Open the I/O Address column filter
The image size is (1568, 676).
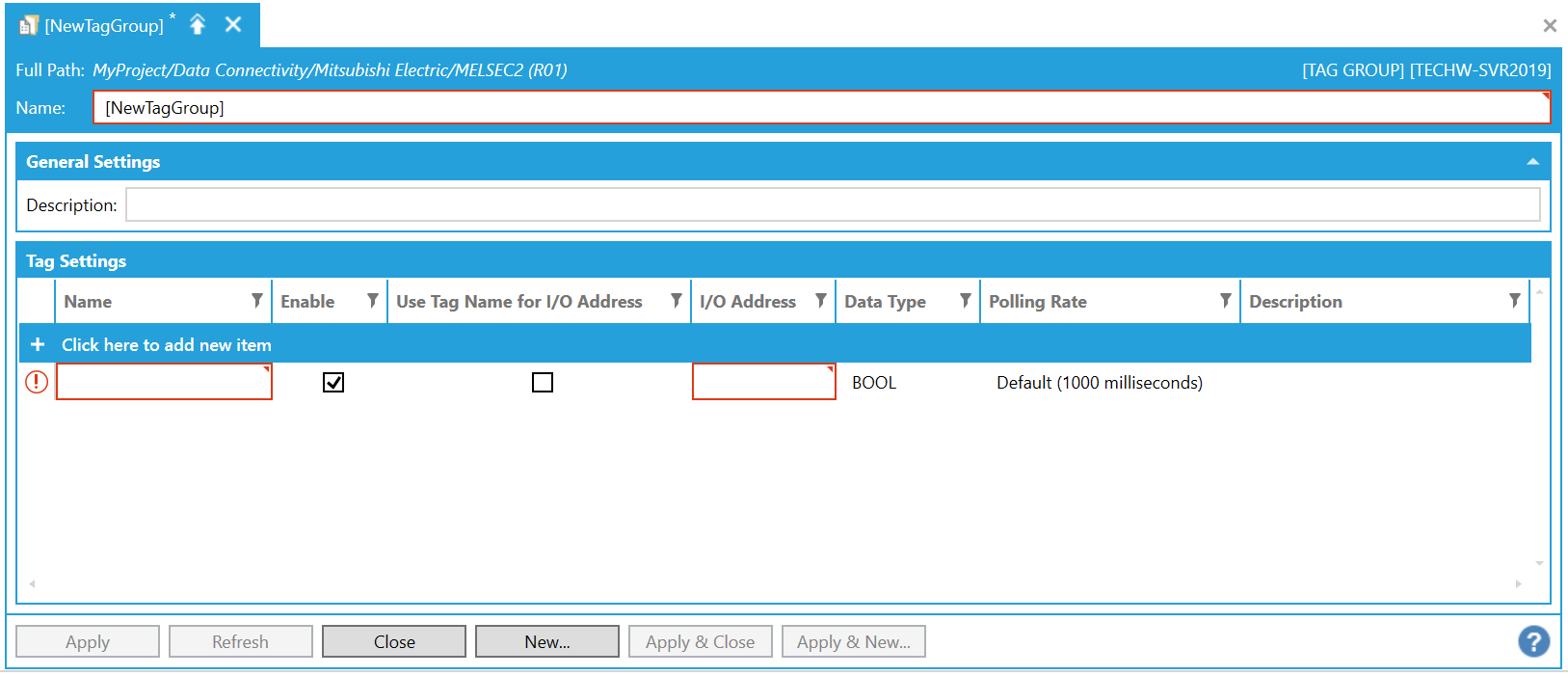click(821, 301)
